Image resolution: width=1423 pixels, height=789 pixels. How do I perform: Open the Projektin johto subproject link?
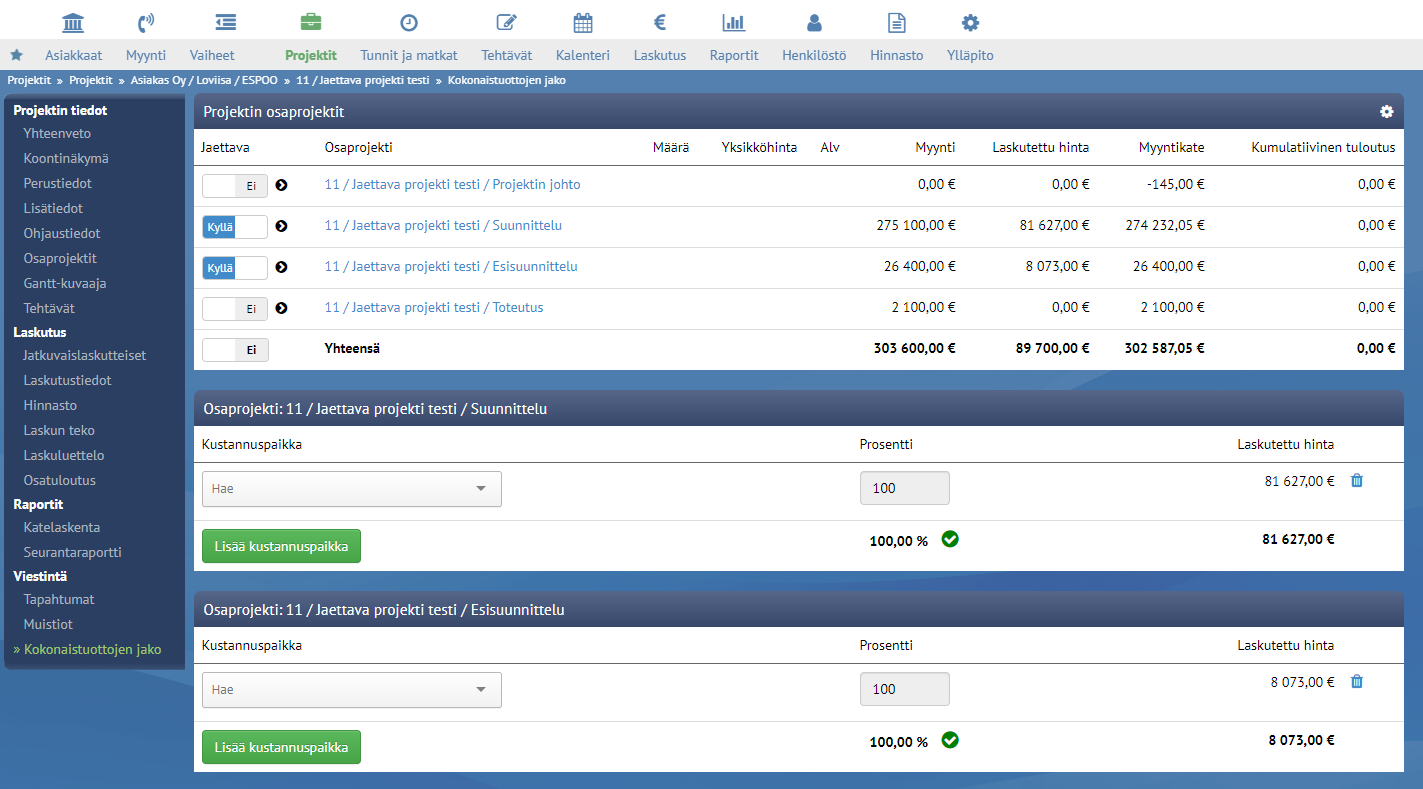point(452,185)
